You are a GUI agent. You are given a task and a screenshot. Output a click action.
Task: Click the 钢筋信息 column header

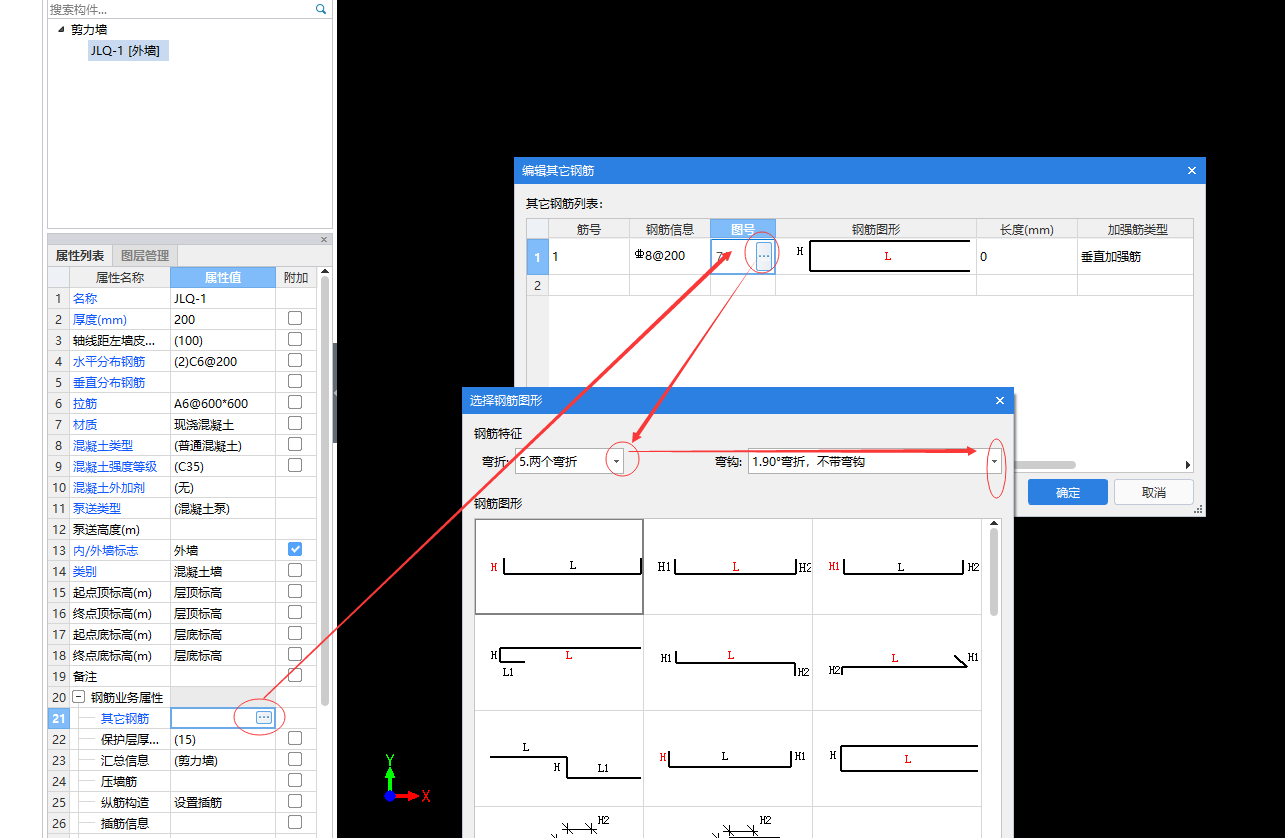[x=669, y=229]
